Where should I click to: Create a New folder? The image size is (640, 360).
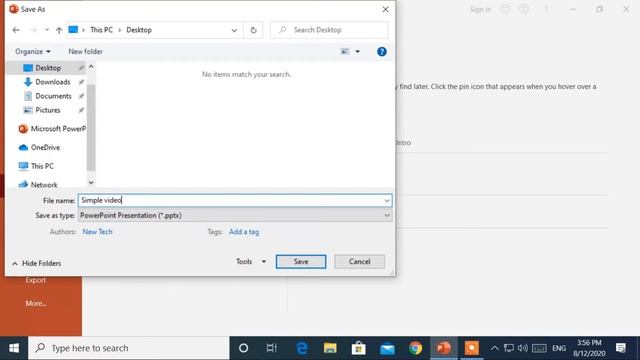click(85, 51)
